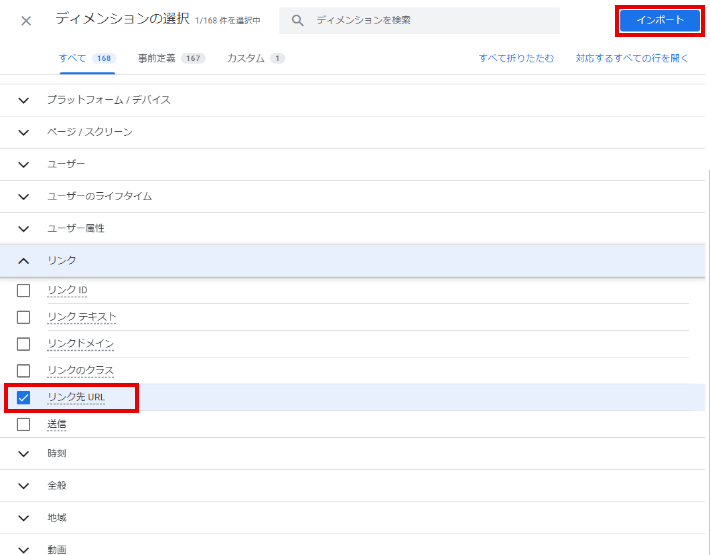This screenshot has width=710, height=555.
Task: Check the リンクのクラス checkbox
Action: [24, 371]
